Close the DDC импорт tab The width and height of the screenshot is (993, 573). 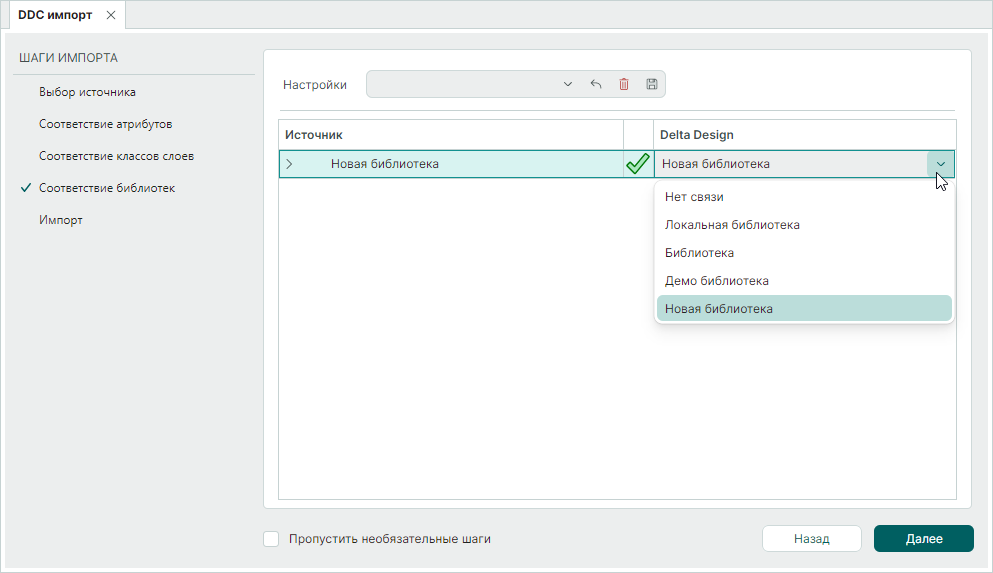[x=111, y=15]
